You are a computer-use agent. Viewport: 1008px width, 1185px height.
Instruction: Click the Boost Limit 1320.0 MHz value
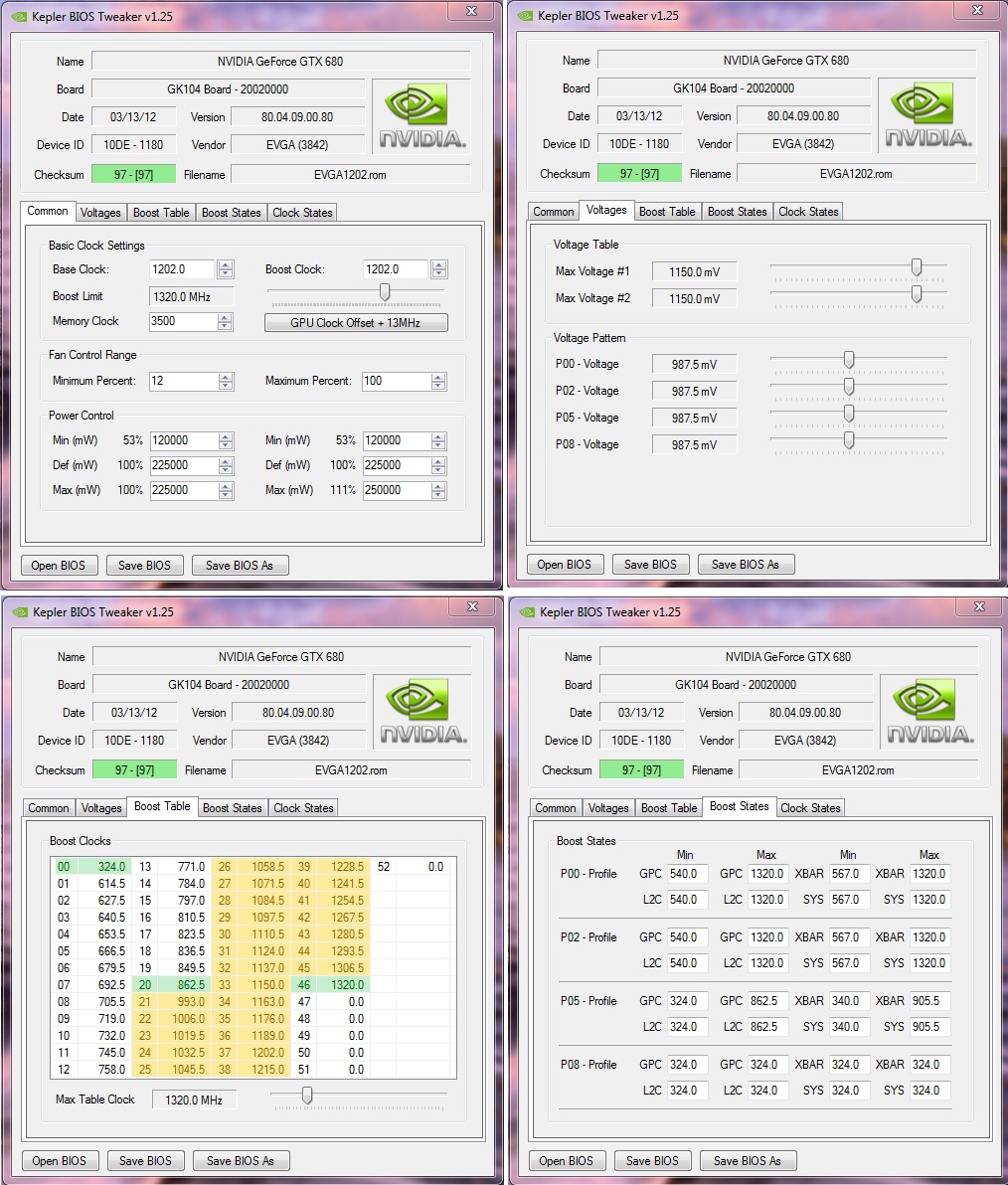point(192,297)
